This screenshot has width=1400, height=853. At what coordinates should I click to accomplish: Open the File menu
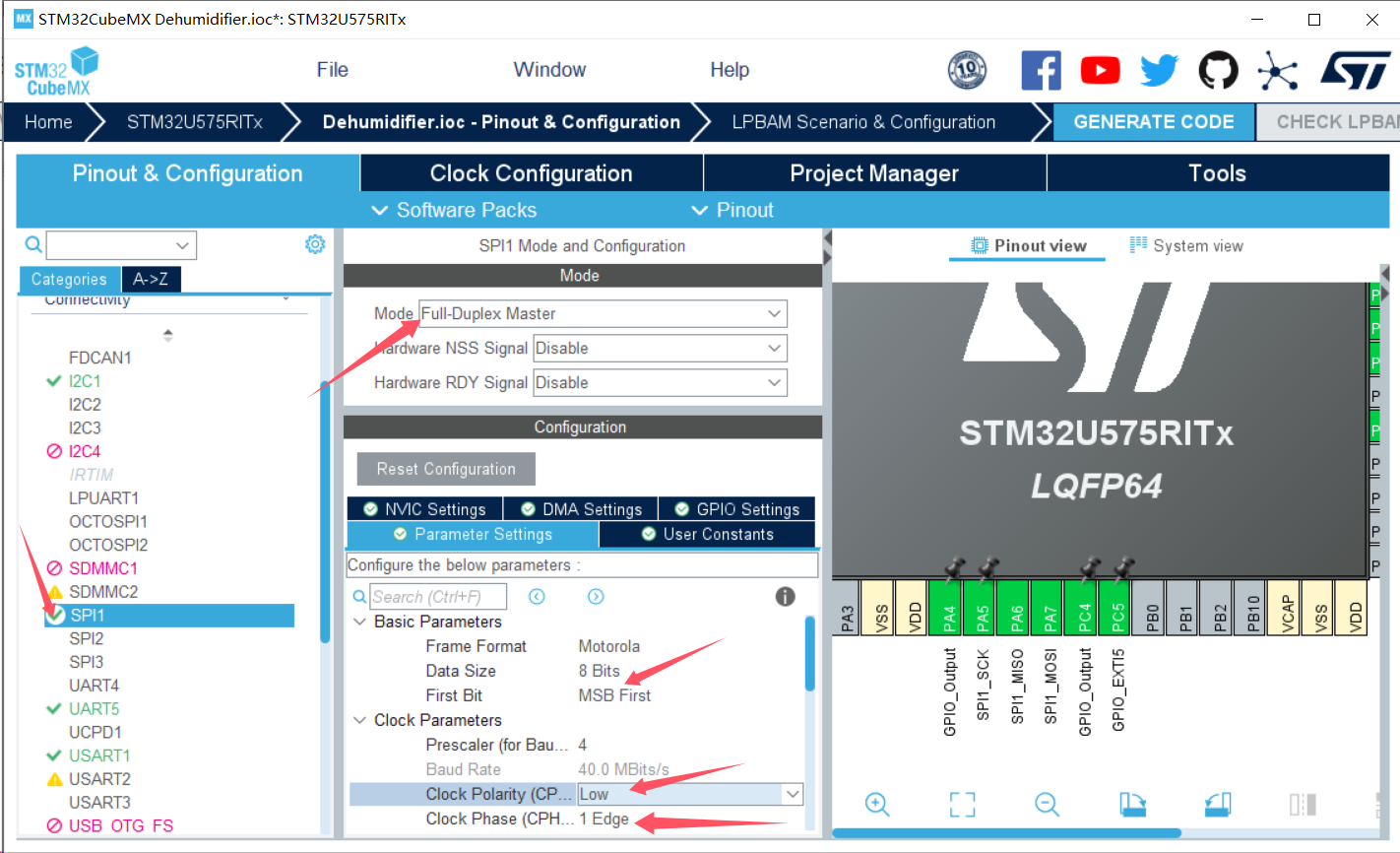pos(333,70)
